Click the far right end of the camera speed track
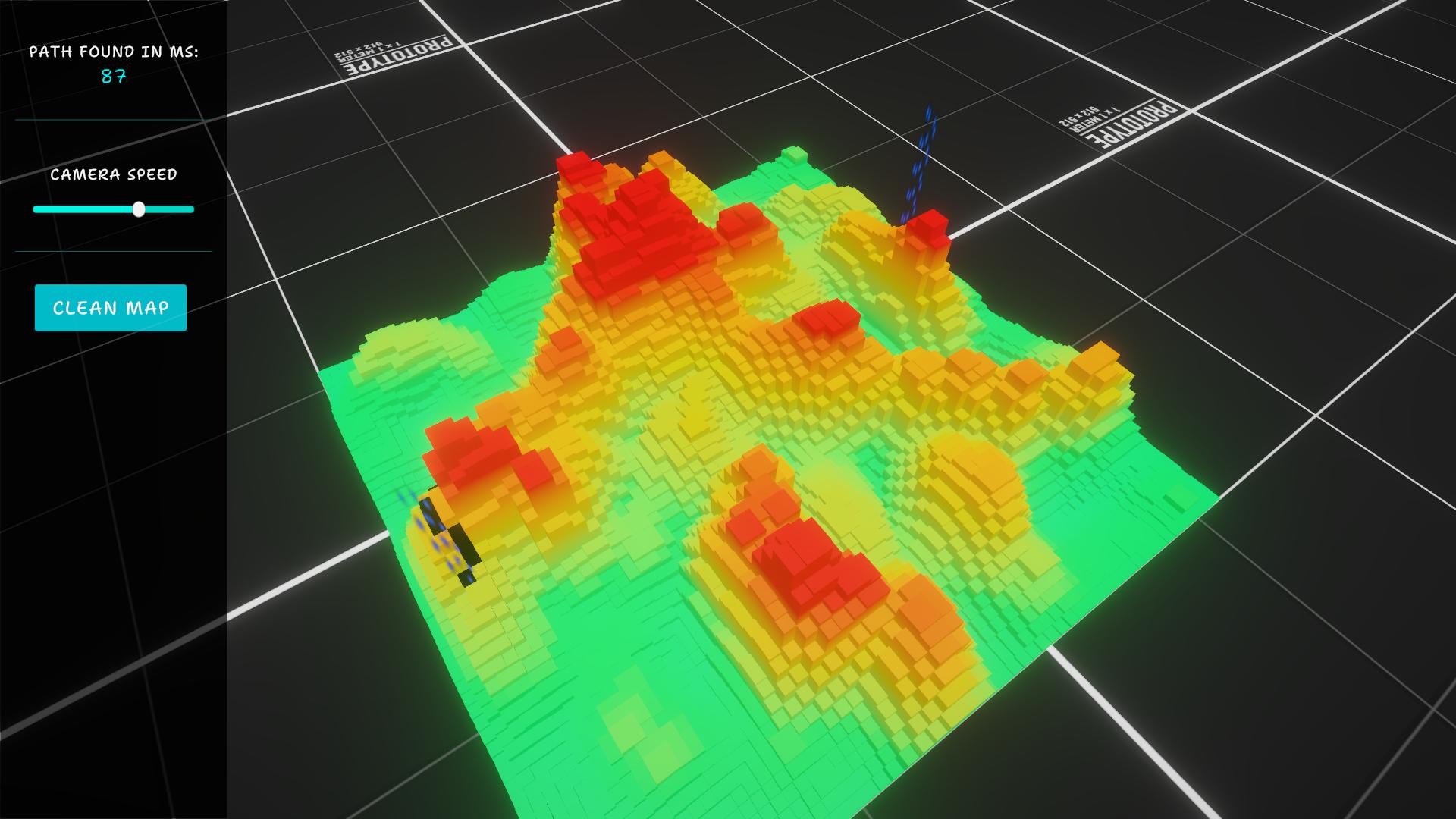This screenshot has height=819, width=1456. point(192,209)
